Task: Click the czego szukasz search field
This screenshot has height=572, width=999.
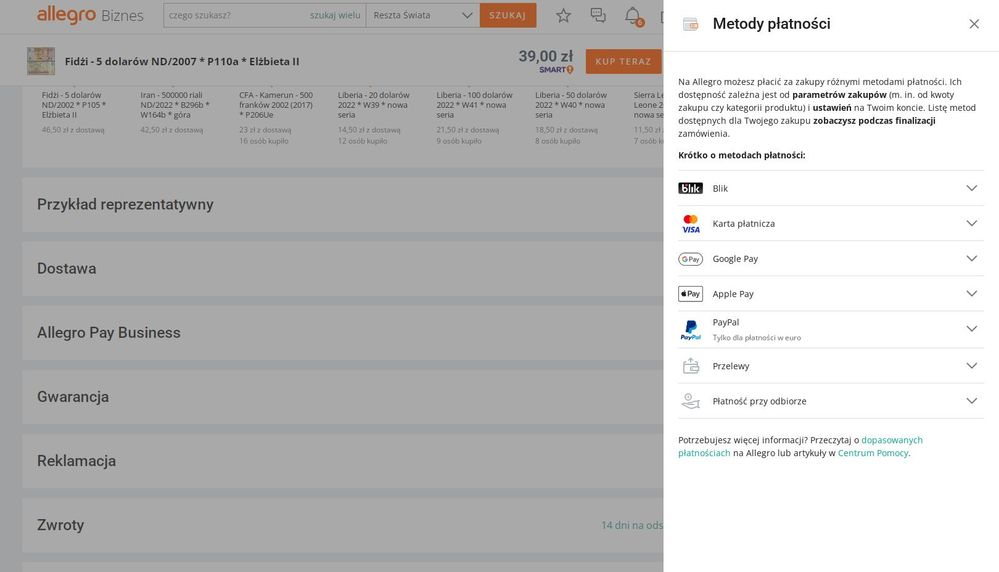Action: 235,15
